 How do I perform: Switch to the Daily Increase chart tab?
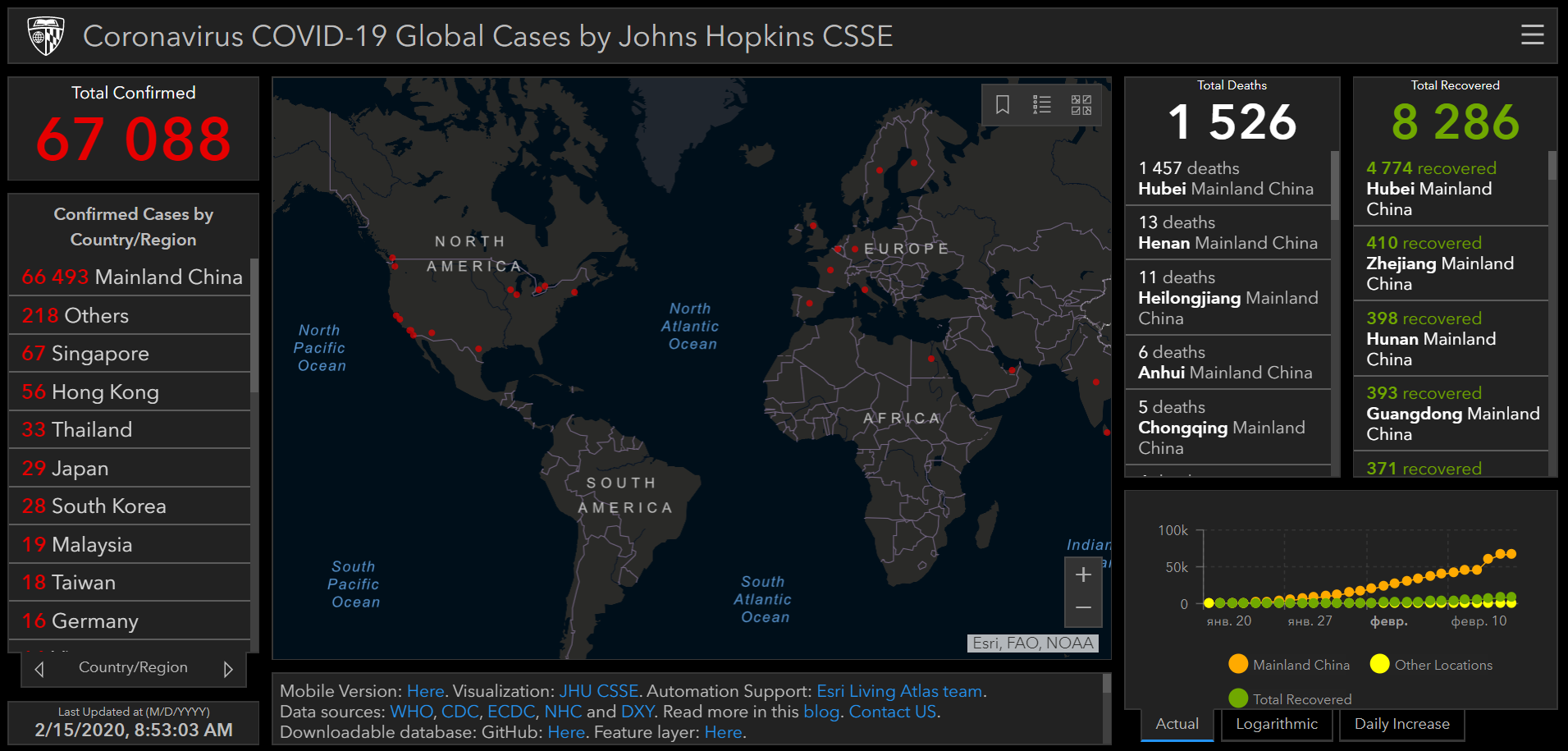coord(1401,724)
